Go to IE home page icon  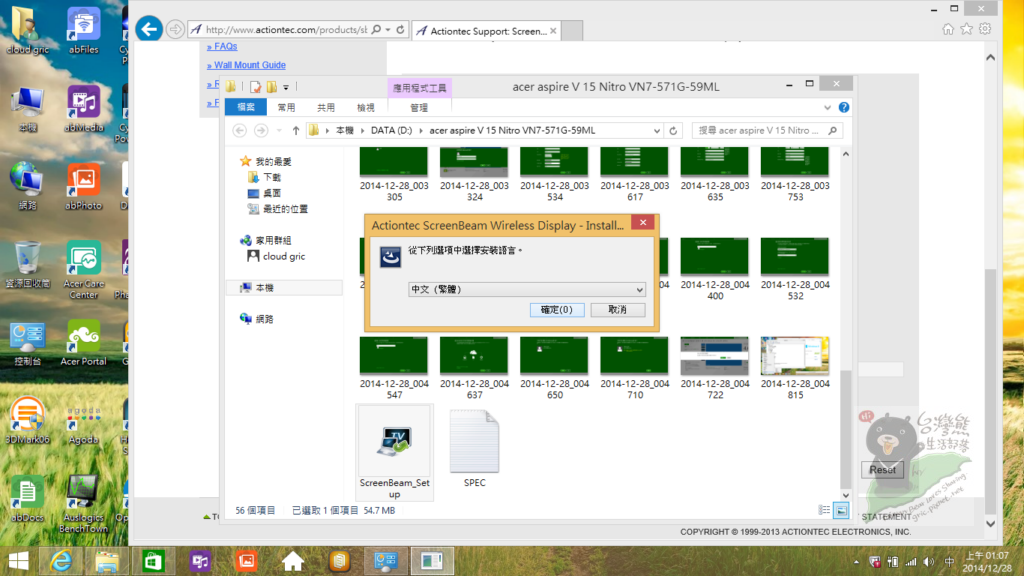[x=948, y=29]
